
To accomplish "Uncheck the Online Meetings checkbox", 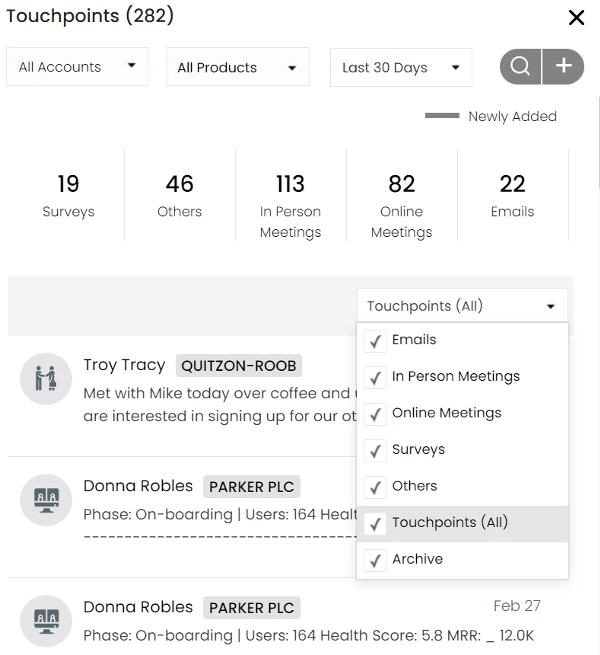I will (375, 414).
